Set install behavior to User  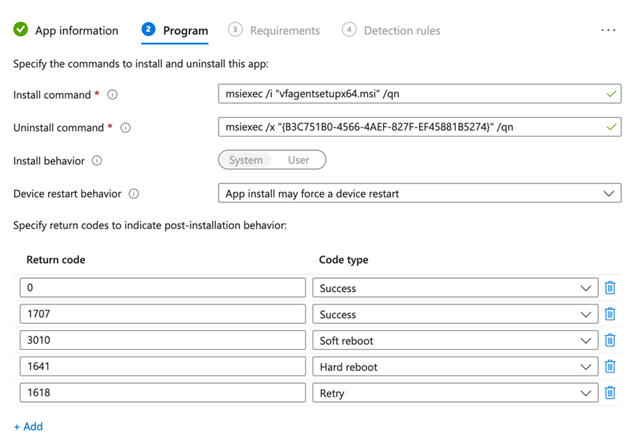[298, 160]
